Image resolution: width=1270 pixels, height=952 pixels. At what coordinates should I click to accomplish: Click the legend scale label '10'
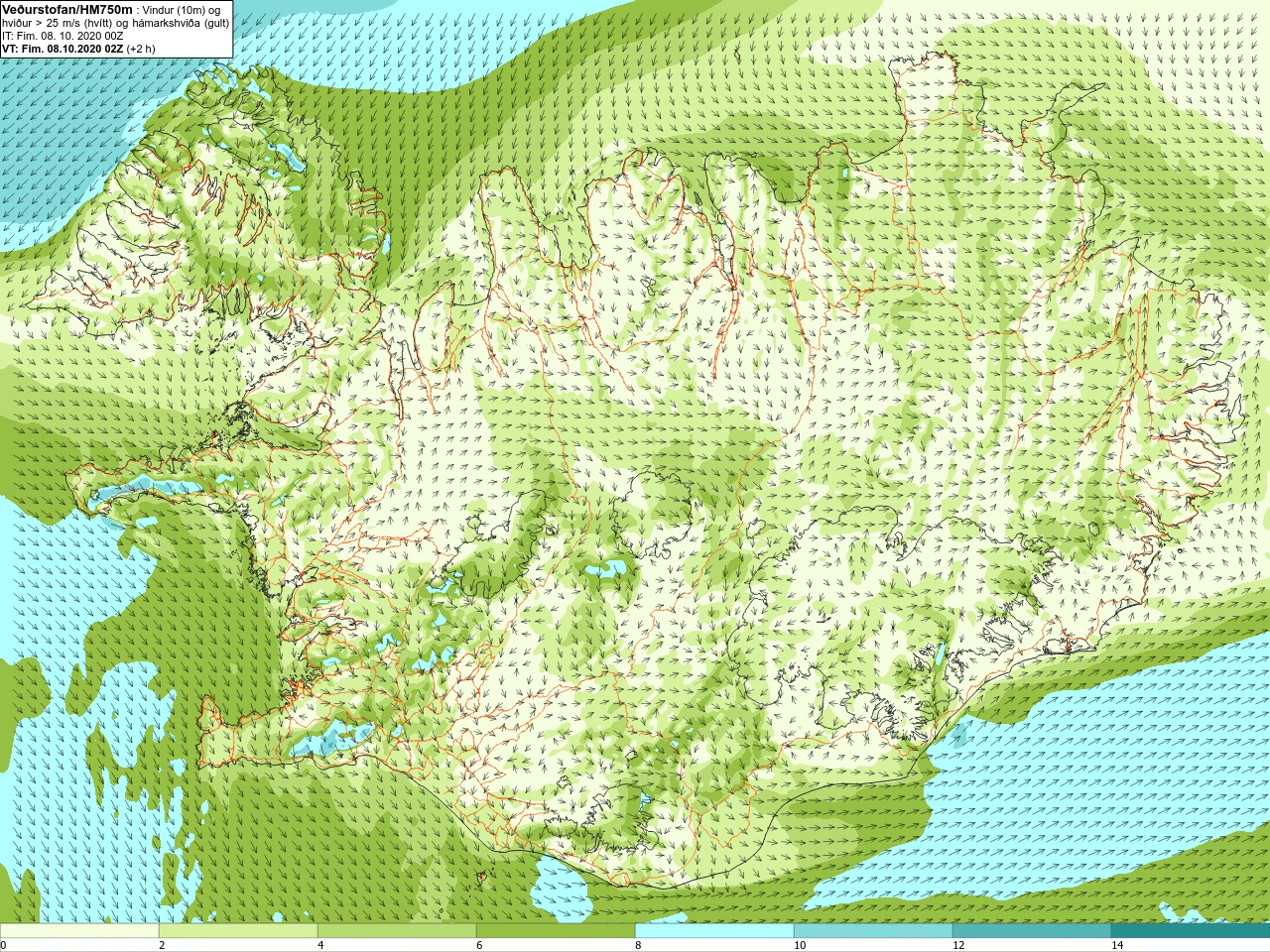pyautogui.click(x=800, y=945)
